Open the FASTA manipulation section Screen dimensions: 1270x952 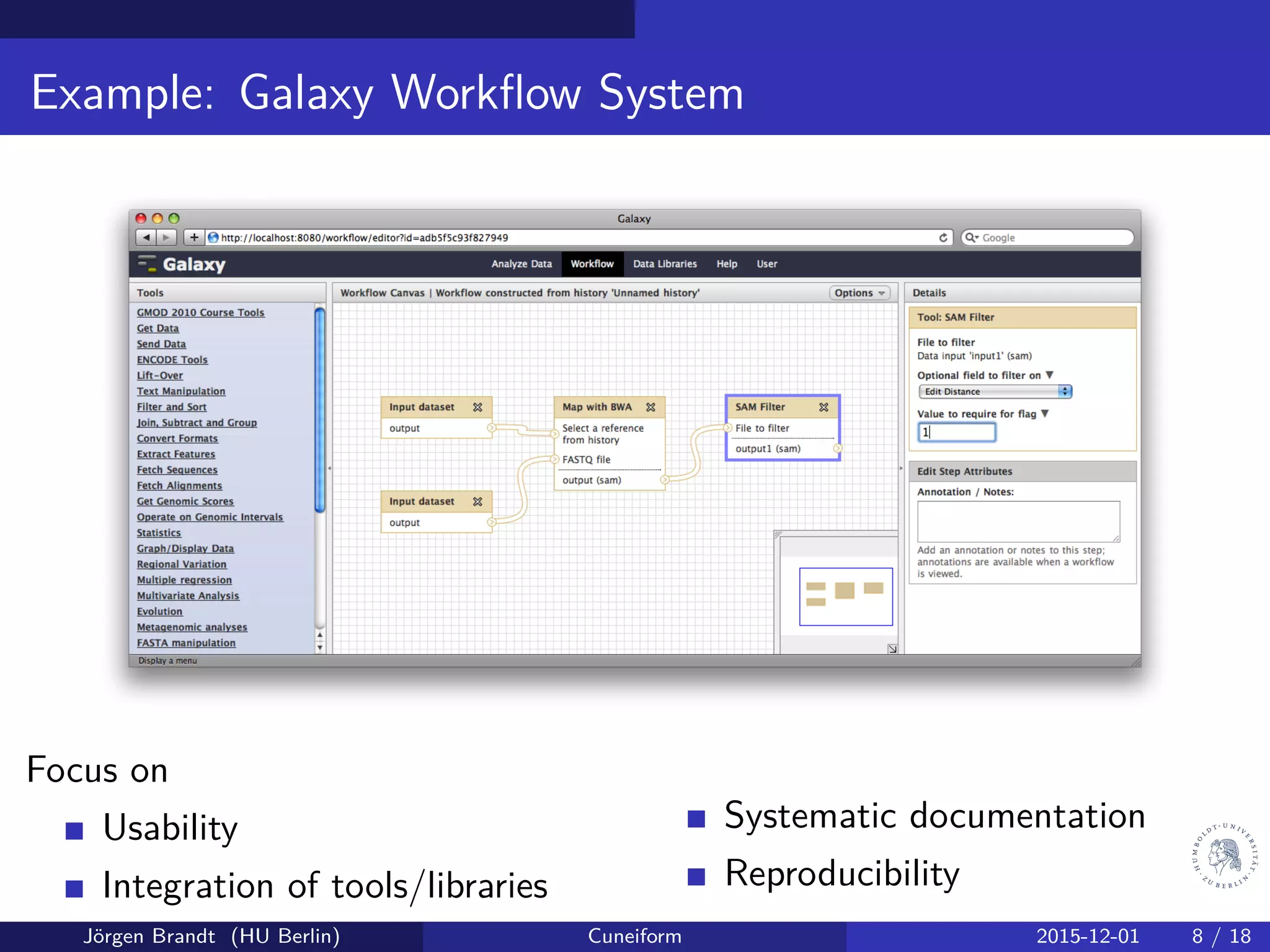[186, 643]
